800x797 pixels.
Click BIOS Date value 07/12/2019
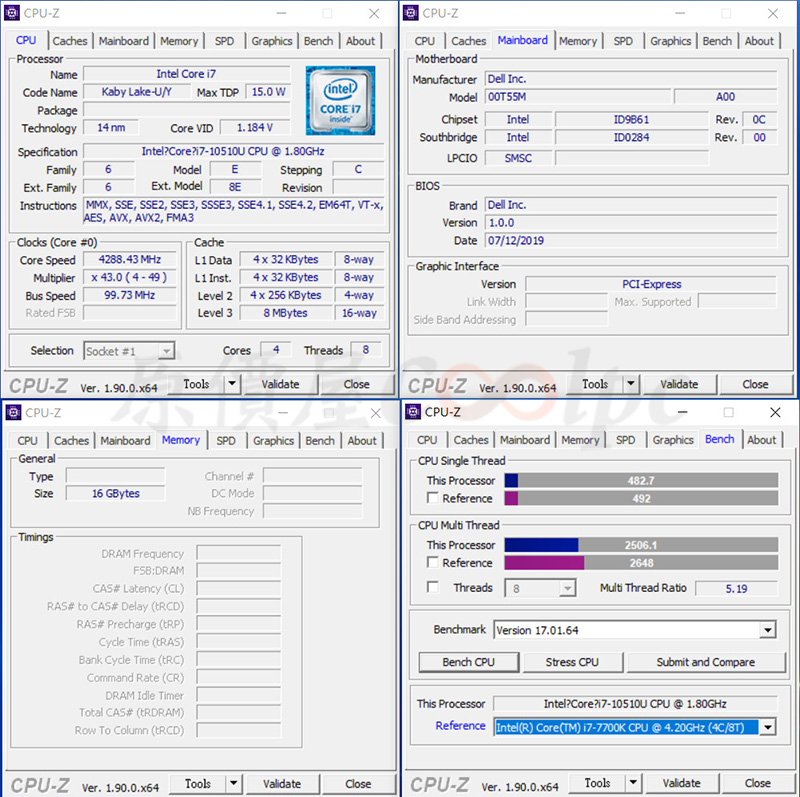point(631,240)
